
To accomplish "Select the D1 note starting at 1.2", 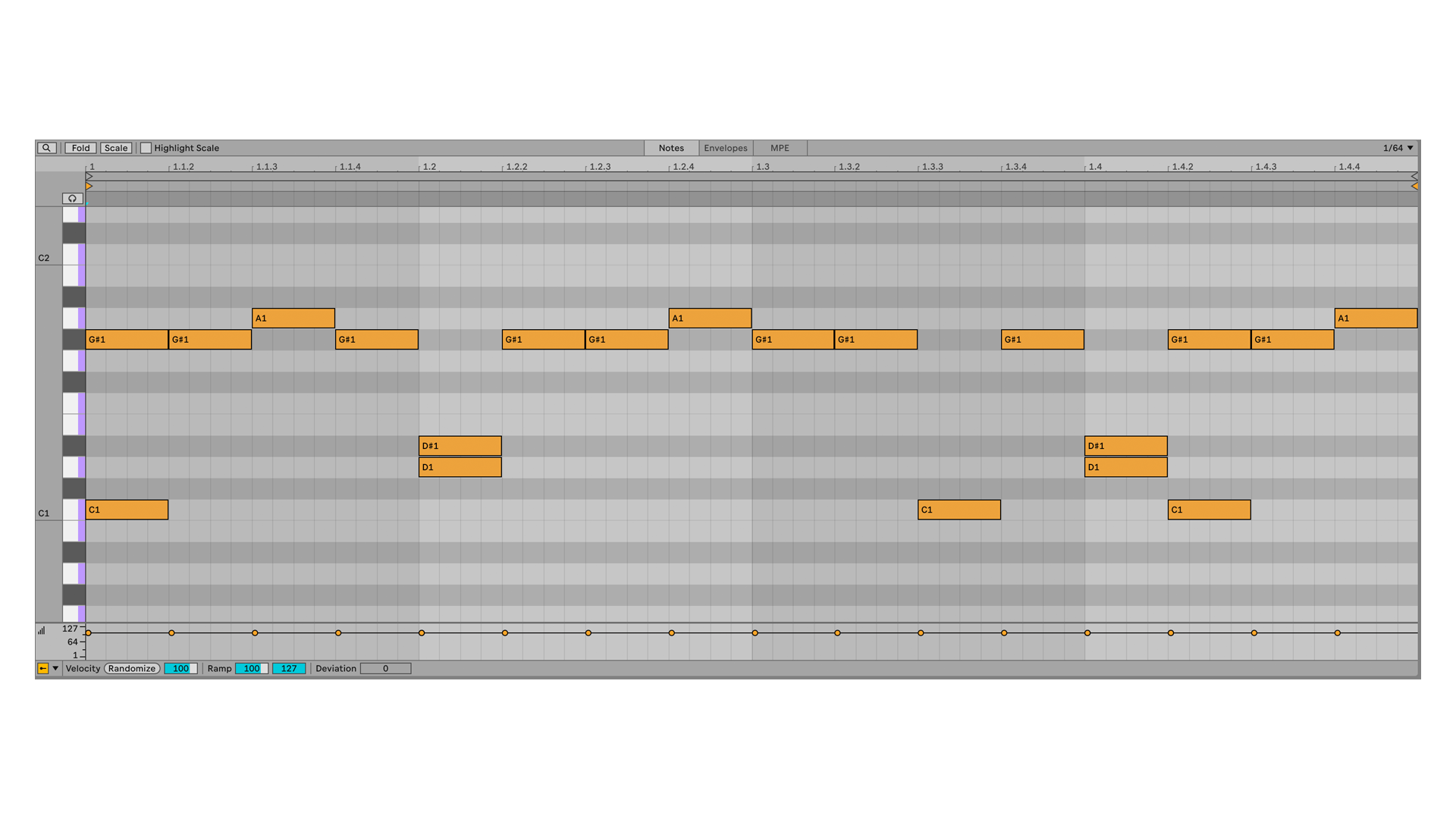I will pos(460,467).
